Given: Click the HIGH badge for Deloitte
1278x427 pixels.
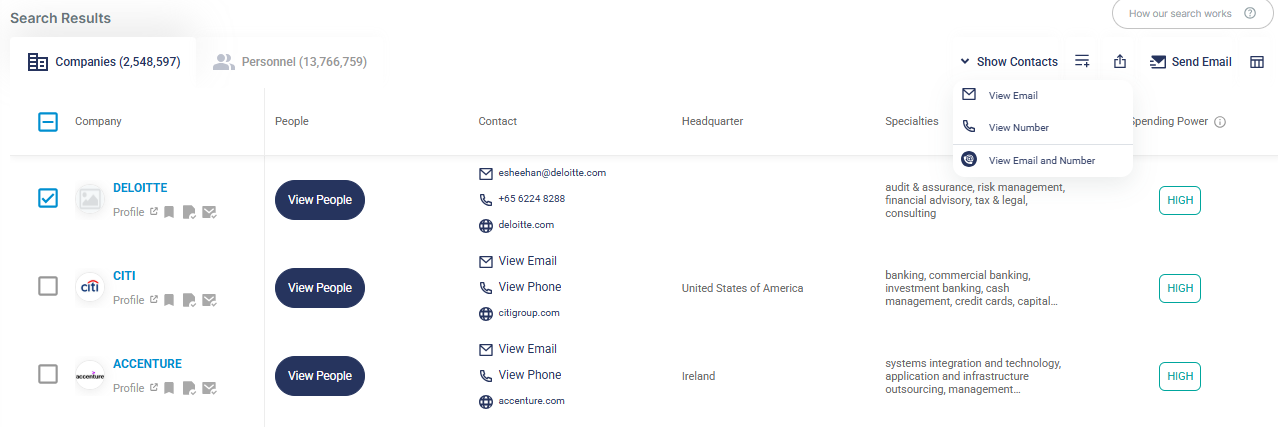Looking at the screenshot, I should (1180, 200).
